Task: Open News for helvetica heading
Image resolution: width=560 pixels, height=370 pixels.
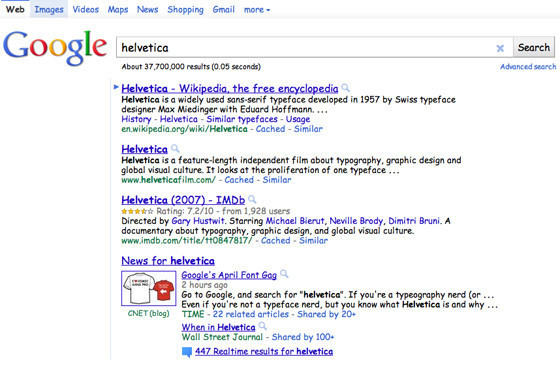Action: 168,261
